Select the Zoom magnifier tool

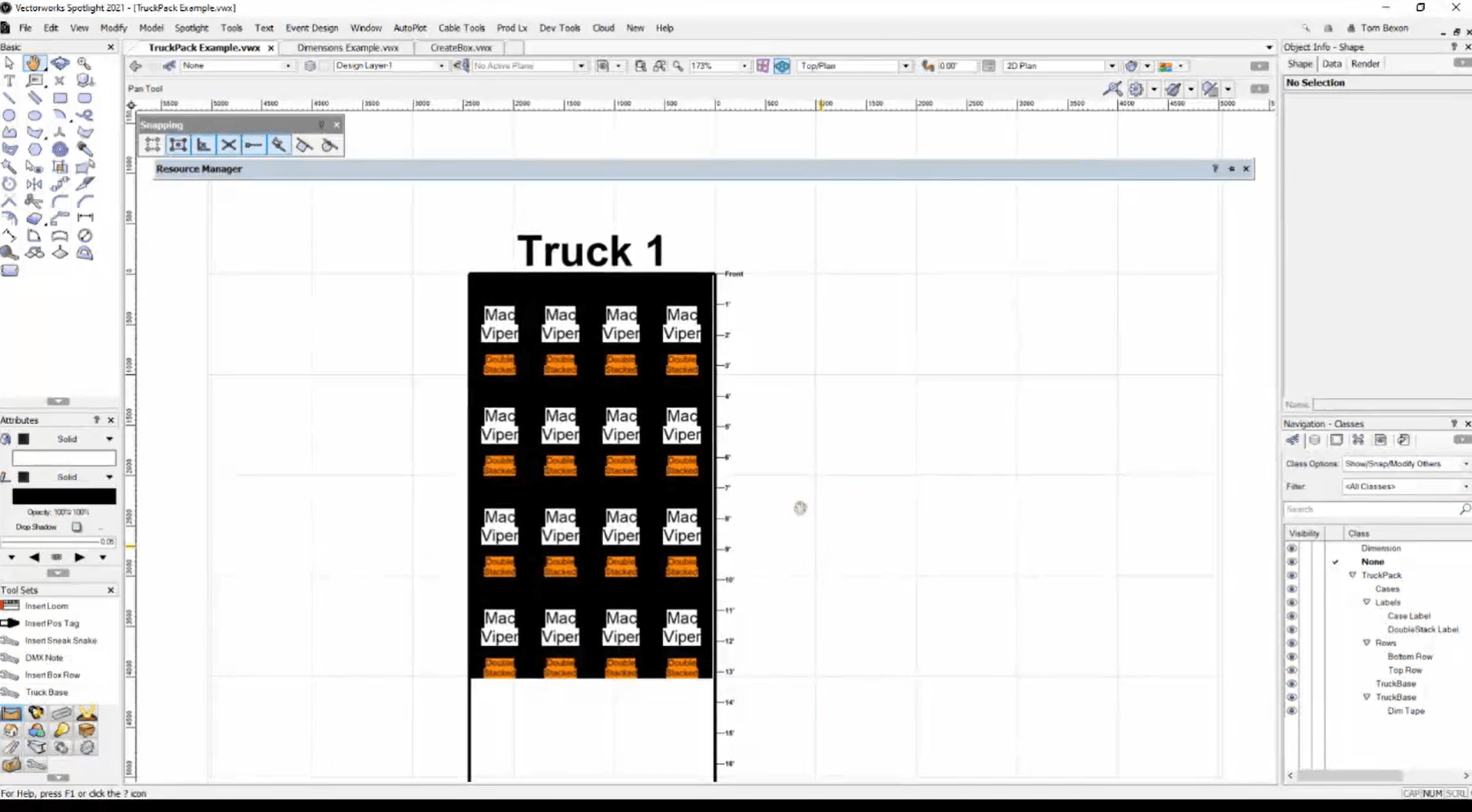[85, 64]
